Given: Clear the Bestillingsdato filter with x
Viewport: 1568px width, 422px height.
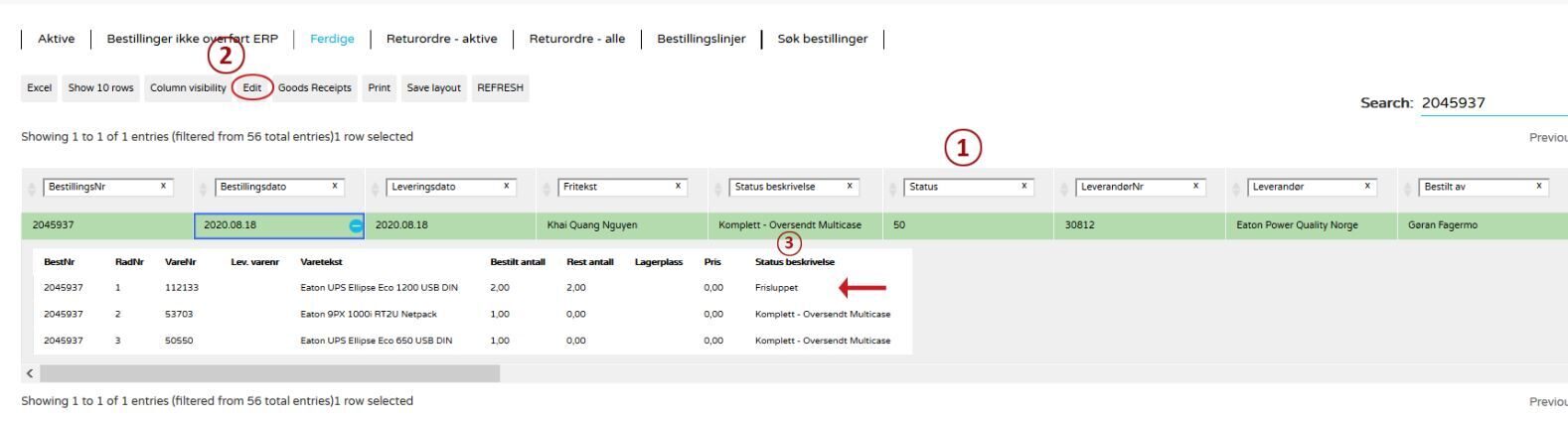Looking at the screenshot, I should (335, 187).
